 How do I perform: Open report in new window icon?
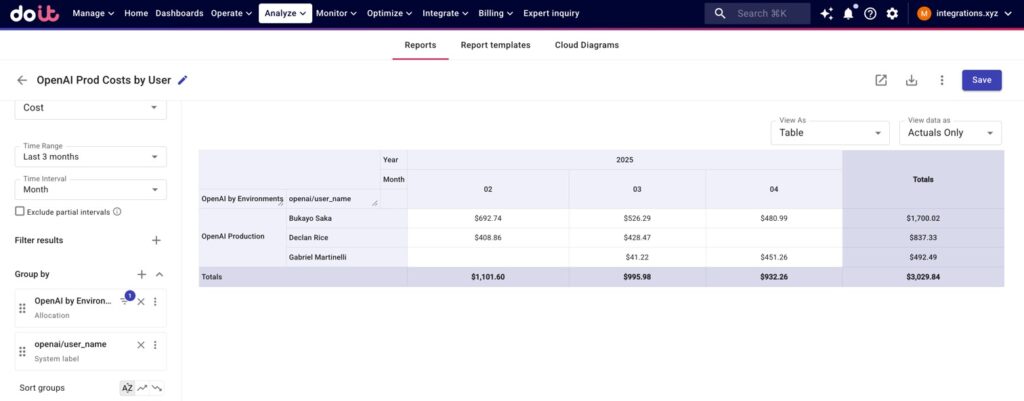pyautogui.click(x=881, y=80)
